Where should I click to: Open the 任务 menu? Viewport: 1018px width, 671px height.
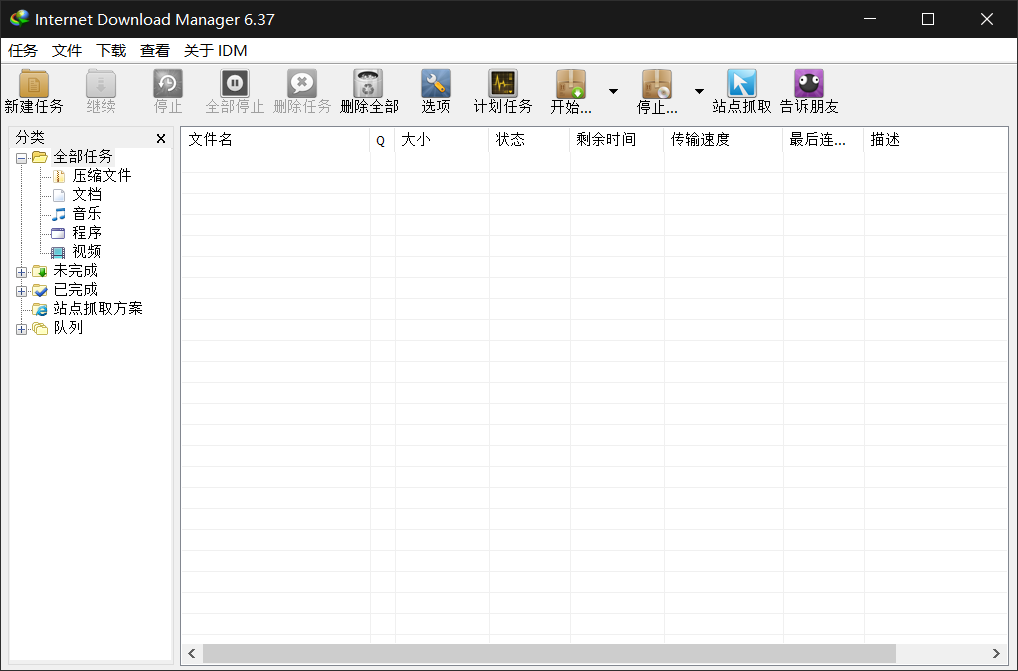point(23,51)
